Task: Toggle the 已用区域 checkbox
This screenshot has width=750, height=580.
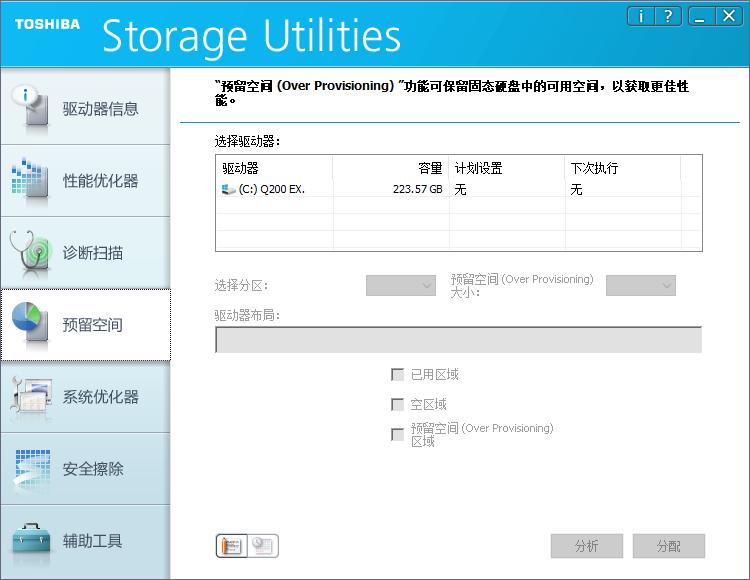Action: click(398, 375)
